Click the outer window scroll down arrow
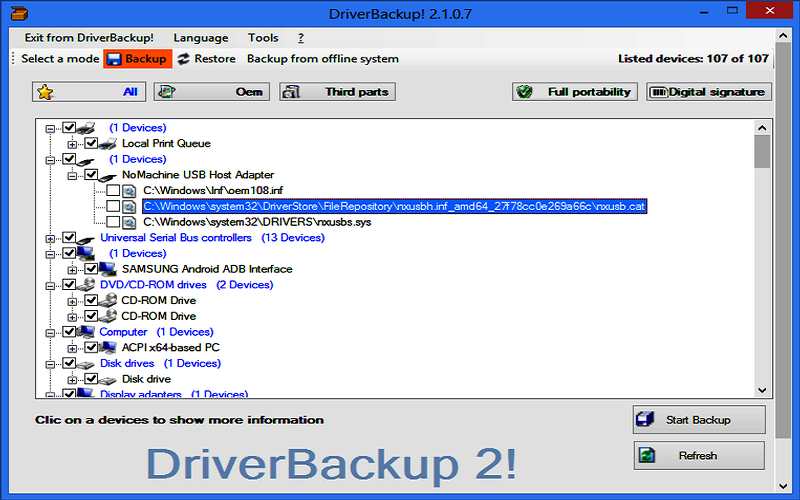The width and height of the screenshot is (800, 500). (x=783, y=486)
